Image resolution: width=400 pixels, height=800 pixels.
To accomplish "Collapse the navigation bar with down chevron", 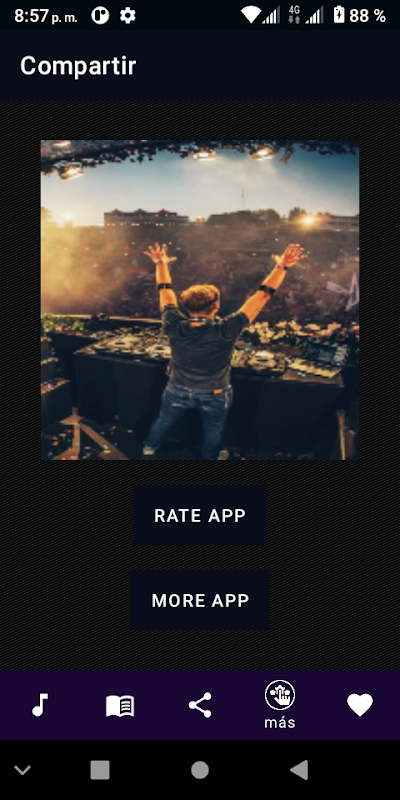I will click(x=22, y=770).
